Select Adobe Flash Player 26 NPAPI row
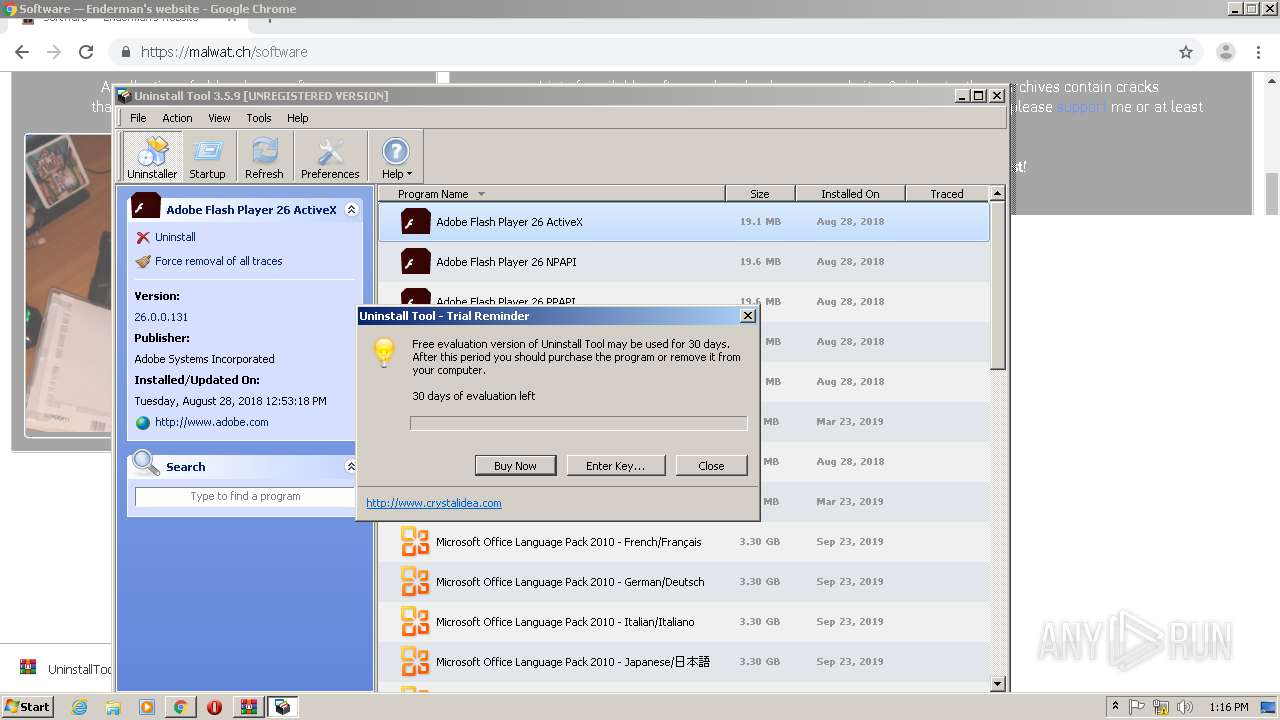1280x720 pixels. [x=684, y=262]
